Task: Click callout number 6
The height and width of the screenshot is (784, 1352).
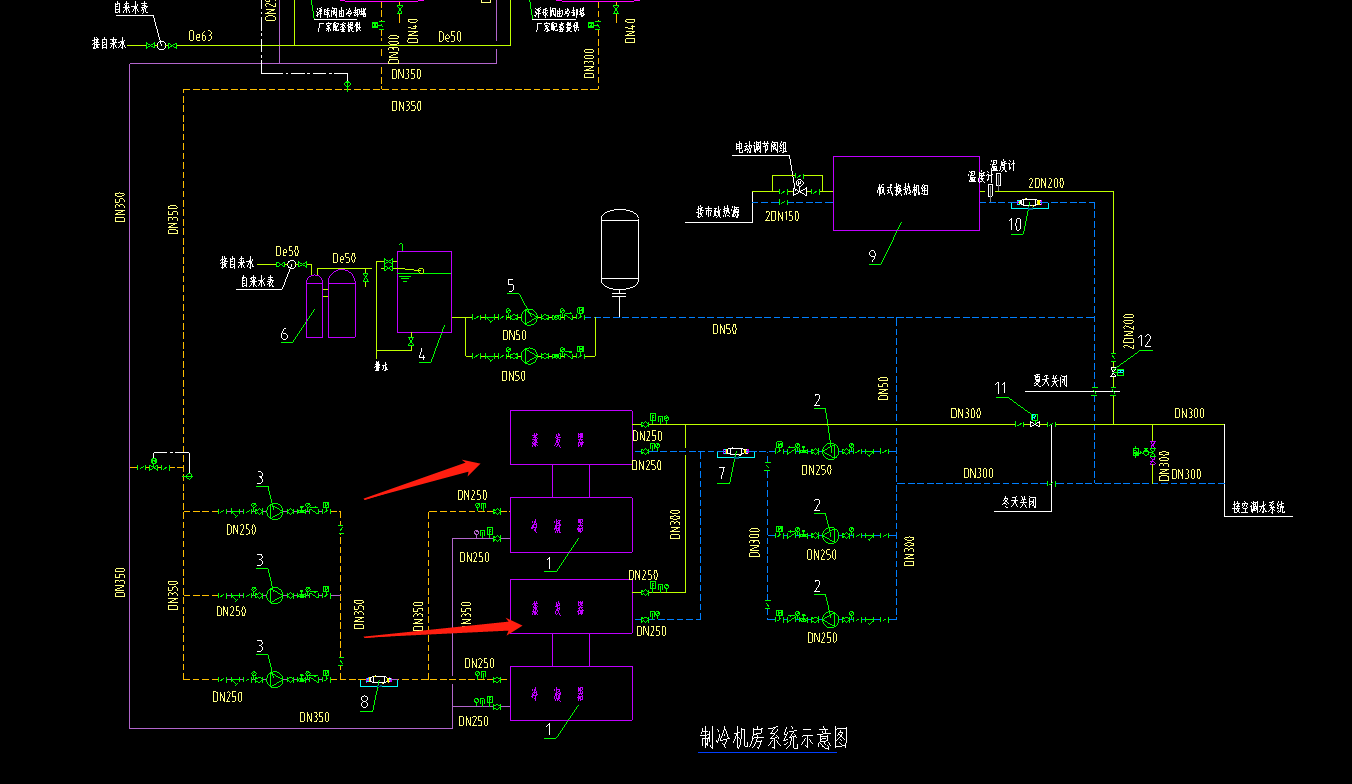Action: pos(285,335)
